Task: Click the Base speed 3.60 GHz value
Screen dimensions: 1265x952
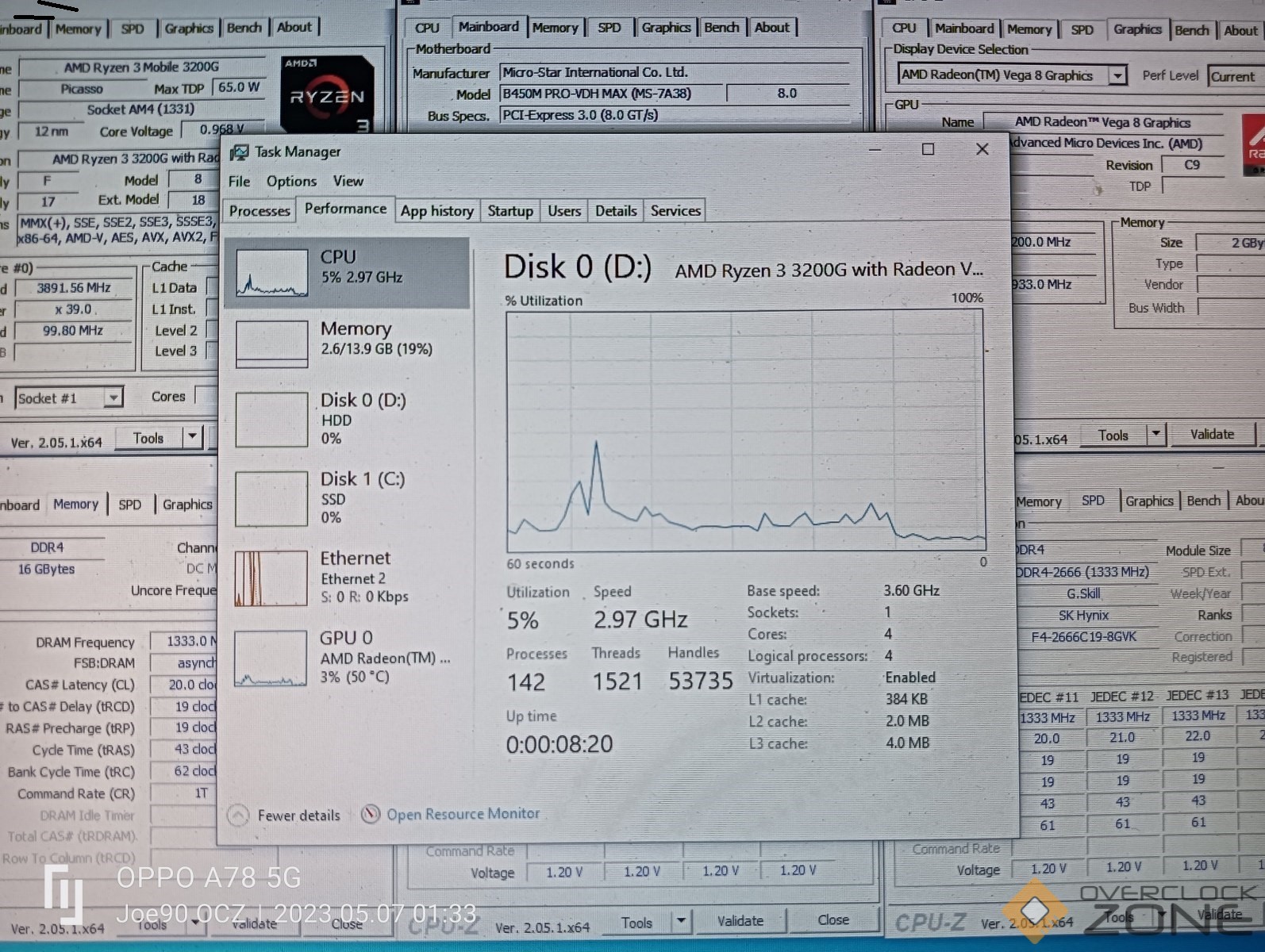Action: [x=911, y=590]
